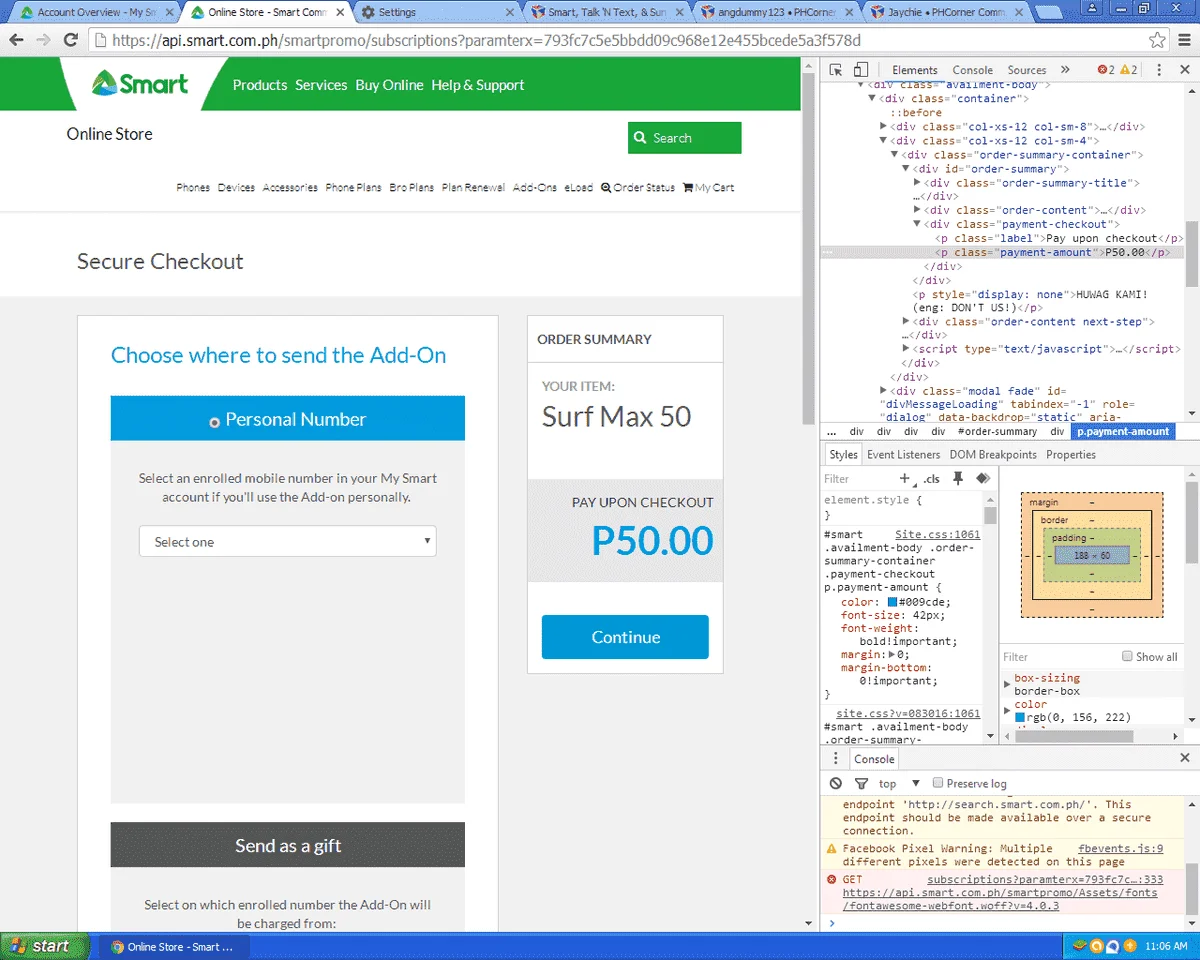Click the rgb(0, 156, 222) computed color swatch

tap(1020, 718)
